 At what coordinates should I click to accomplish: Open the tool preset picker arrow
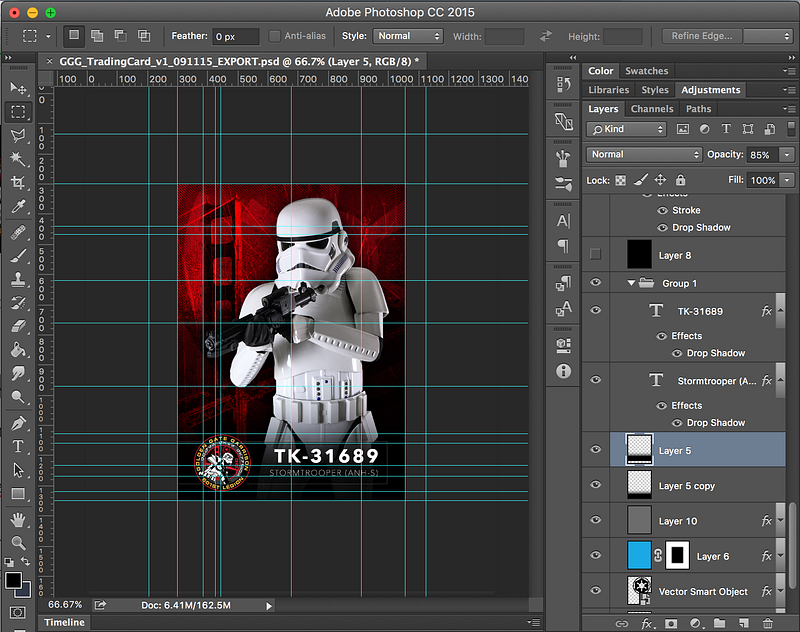(x=48, y=36)
